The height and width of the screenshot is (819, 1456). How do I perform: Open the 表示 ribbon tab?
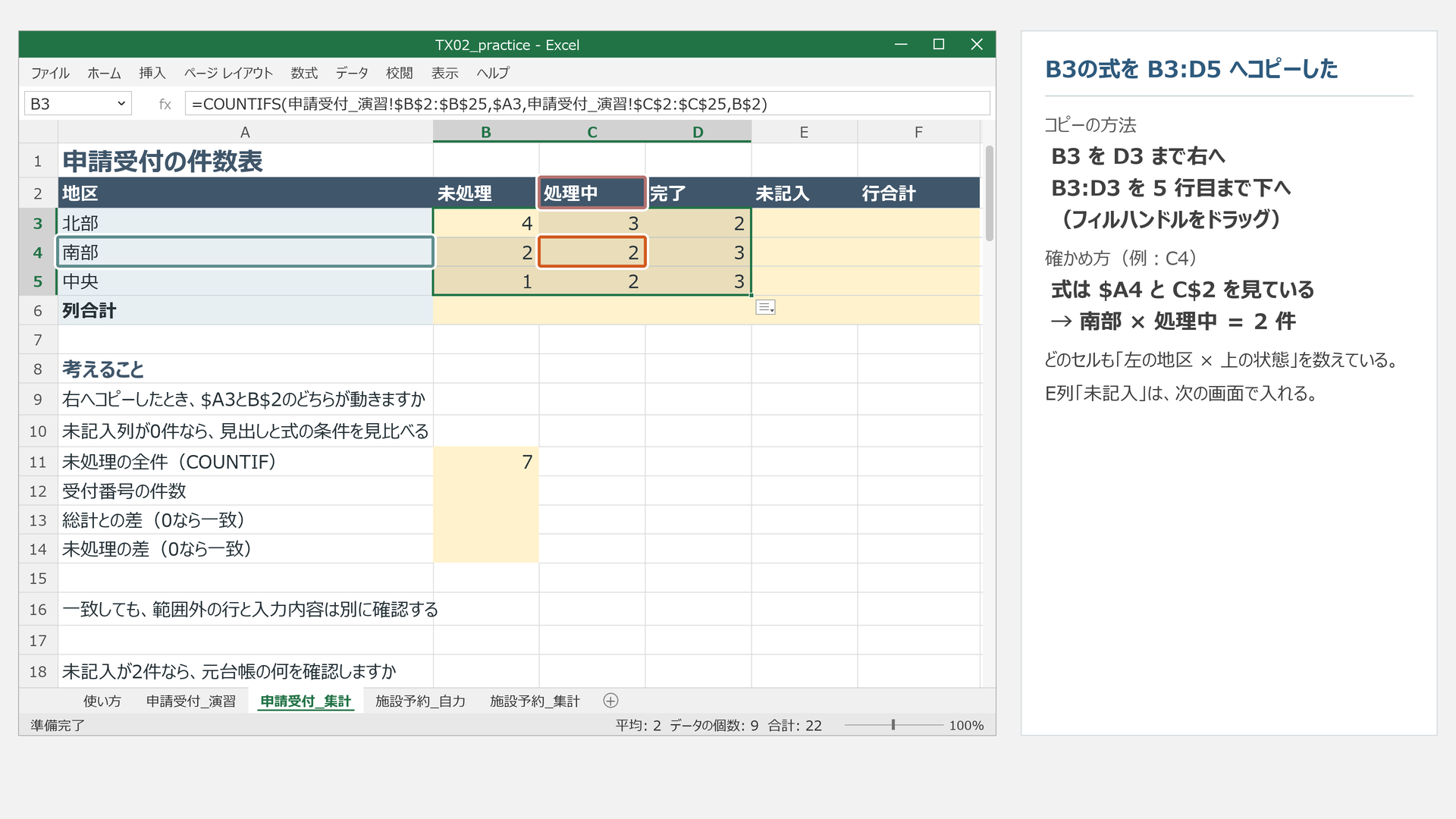[445, 73]
